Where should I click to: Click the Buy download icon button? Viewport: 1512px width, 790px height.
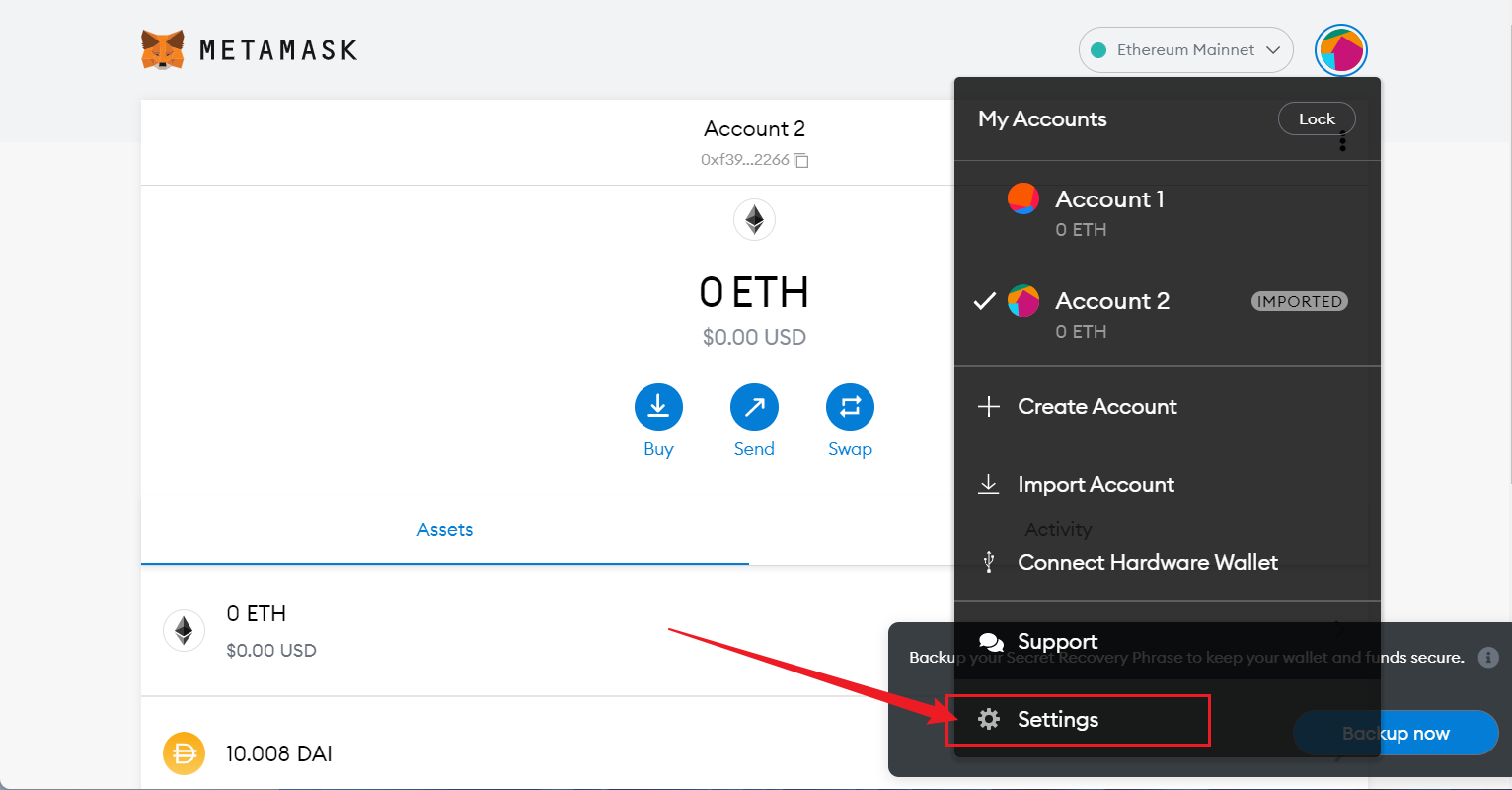point(658,407)
